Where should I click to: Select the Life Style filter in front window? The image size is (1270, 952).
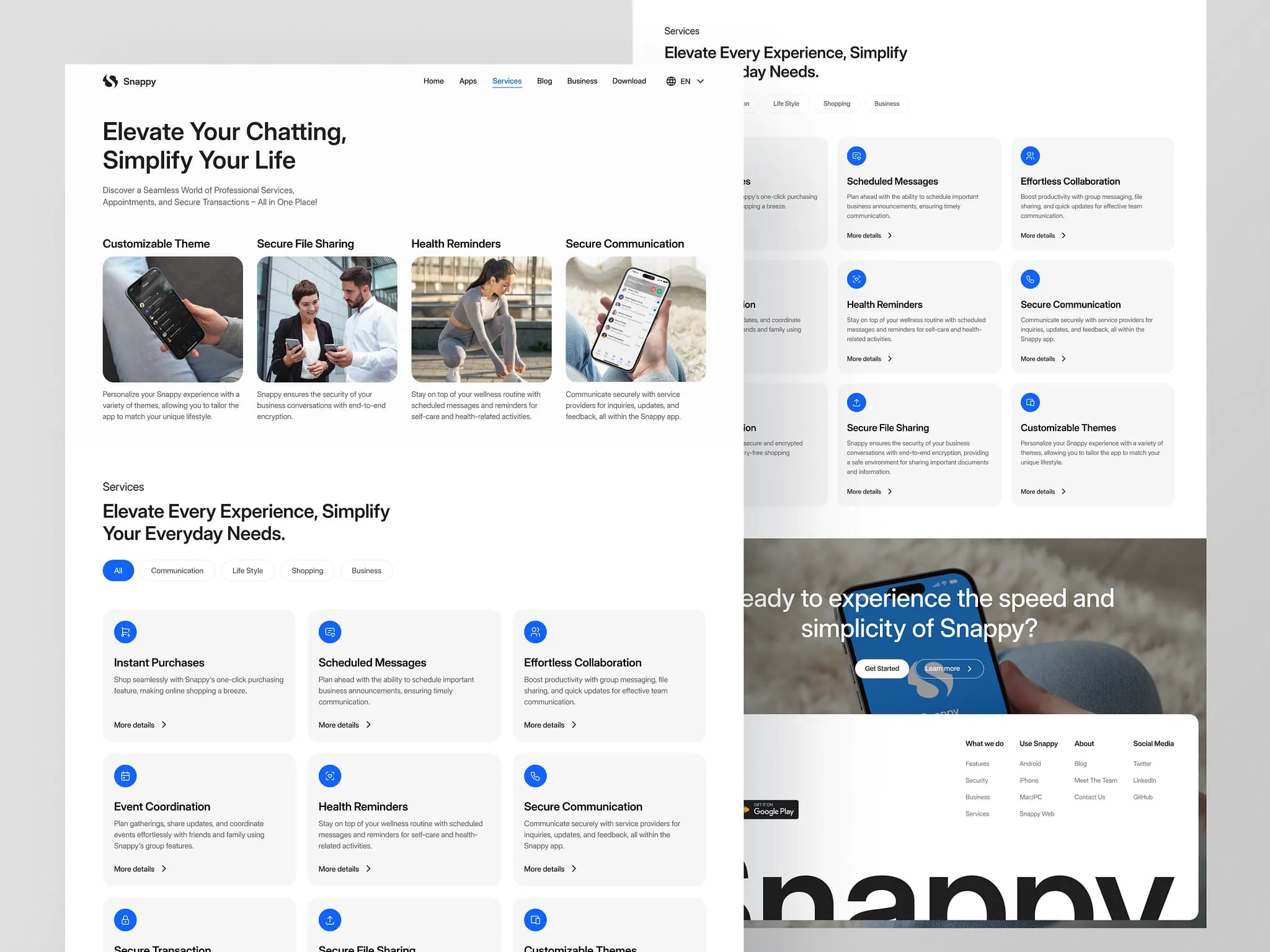[247, 570]
